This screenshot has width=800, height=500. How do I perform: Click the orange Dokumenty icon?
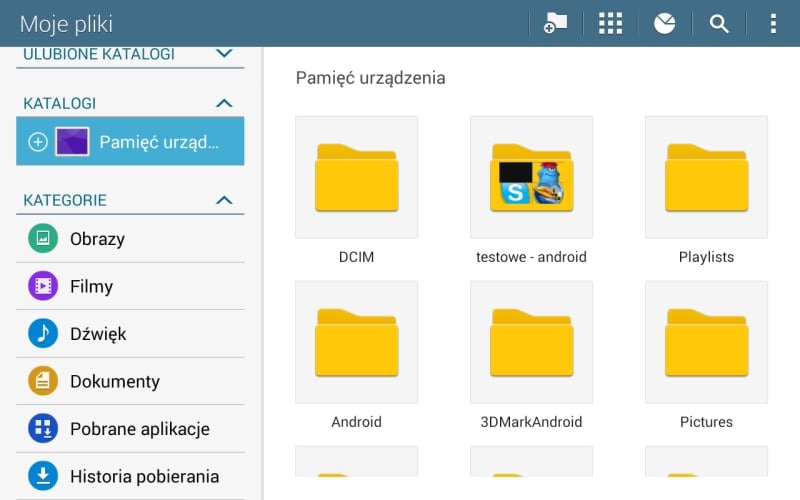click(x=43, y=381)
